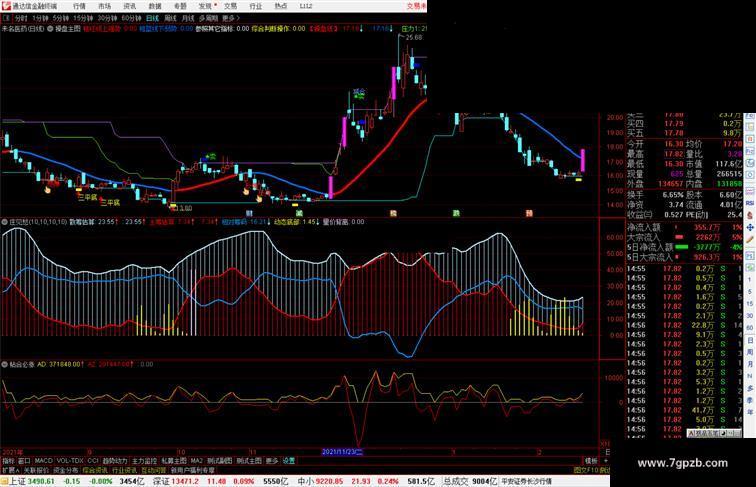
Task: Click the round icon beside 庄见愁 indicator
Action: (5, 222)
